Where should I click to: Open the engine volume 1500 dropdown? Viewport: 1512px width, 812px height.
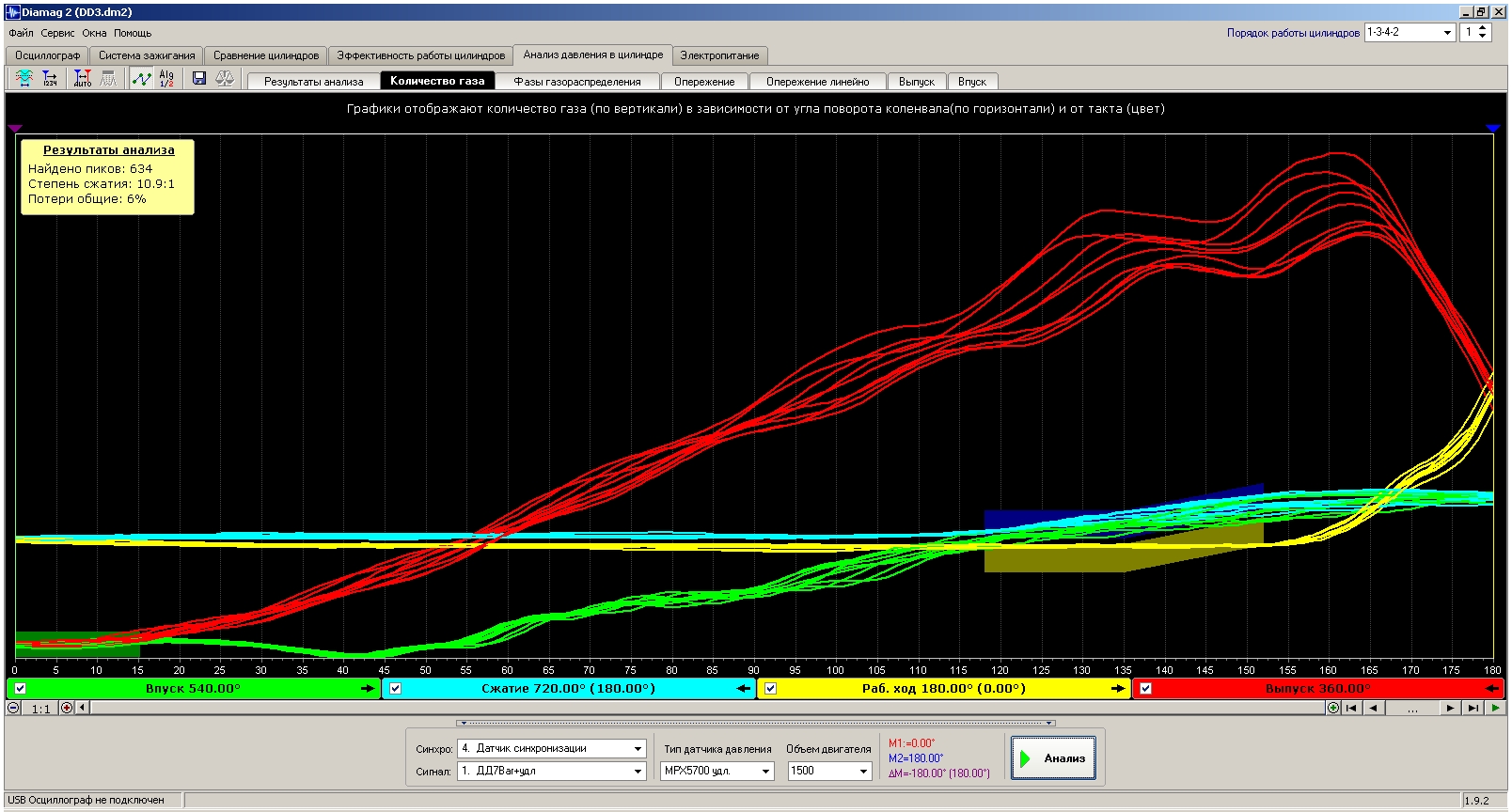[x=863, y=772]
